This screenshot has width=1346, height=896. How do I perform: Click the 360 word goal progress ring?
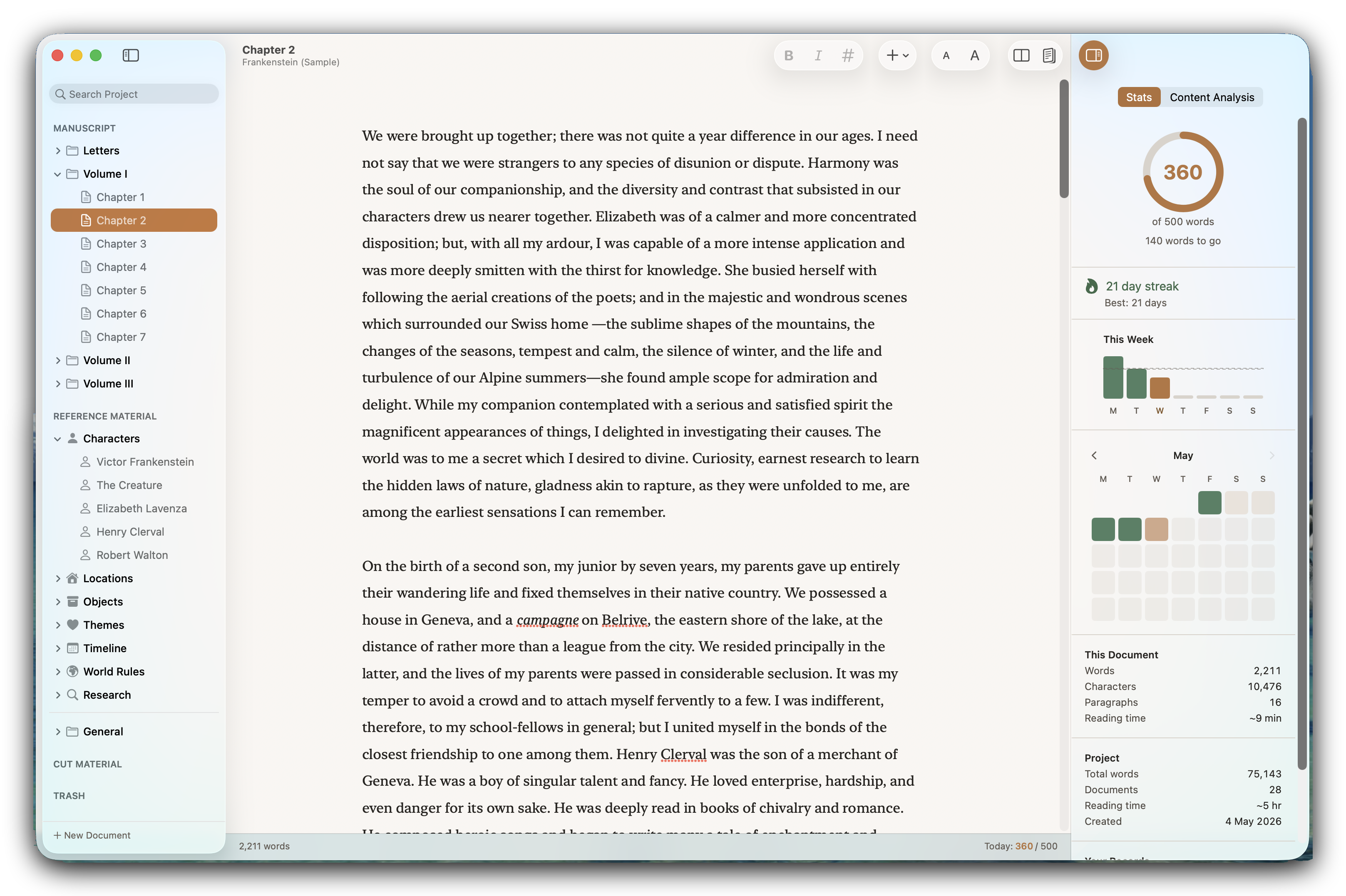[1182, 172]
